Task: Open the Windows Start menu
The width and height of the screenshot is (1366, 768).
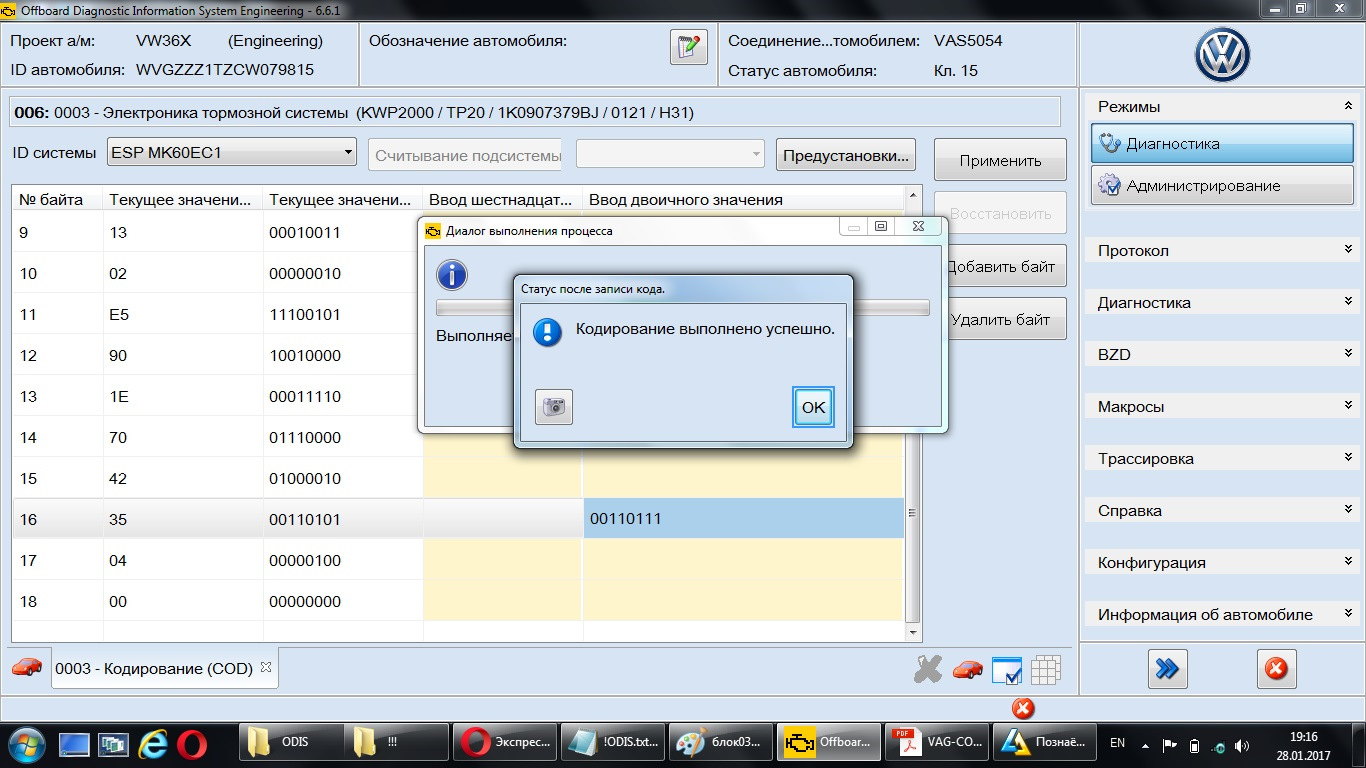Action: pyautogui.click(x=28, y=744)
